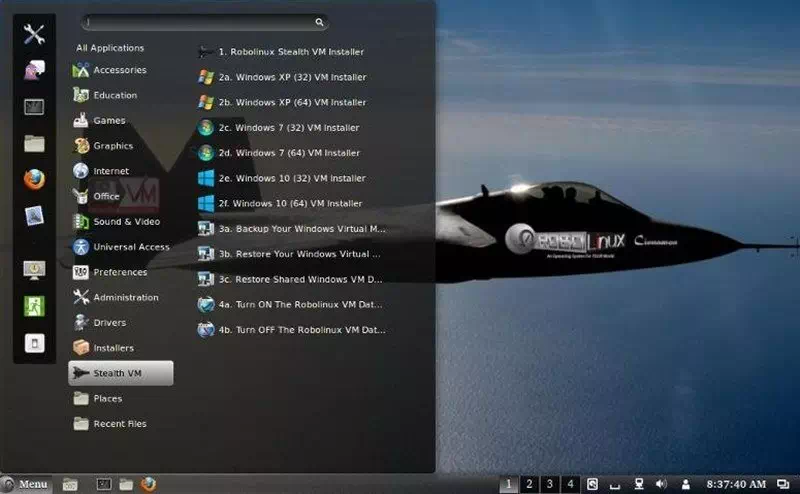Open the file manager folder in favorites sidebar
This screenshot has width=800, height=494.
coord(34,143)
